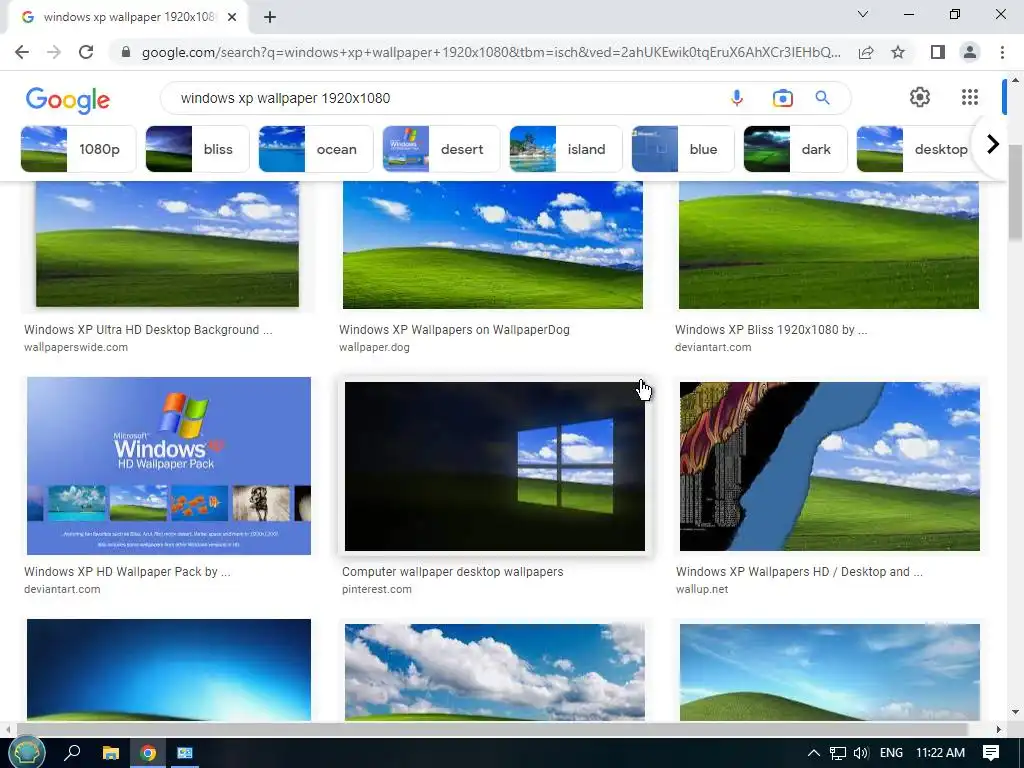Switch input language ENG
Viewport: 1024px width, 768px height.
point(891,753)
